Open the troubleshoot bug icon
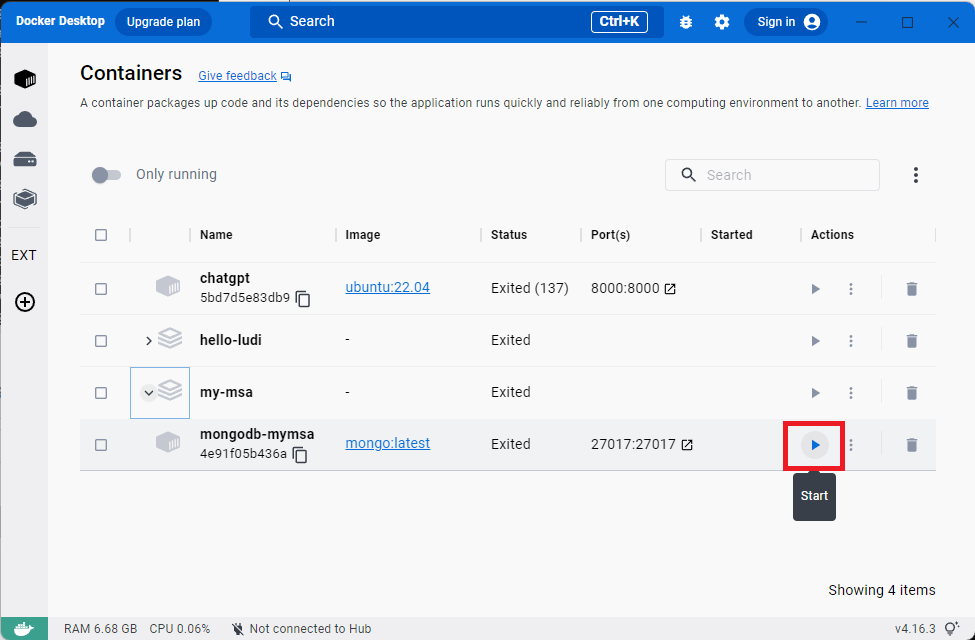The height and width of the screenshot is (640, 975). [686, 22]
